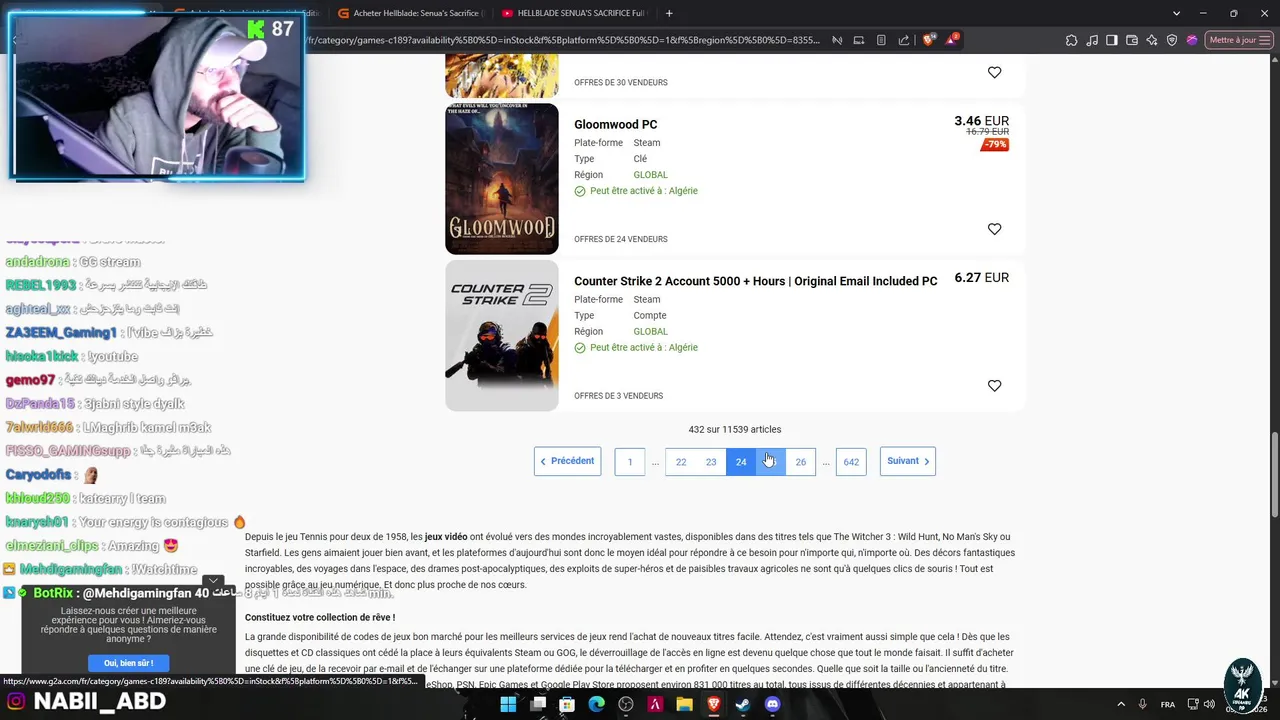Click picture-in-picture icon in address bar
The image size is (1280, 720).
click(859, 40)
